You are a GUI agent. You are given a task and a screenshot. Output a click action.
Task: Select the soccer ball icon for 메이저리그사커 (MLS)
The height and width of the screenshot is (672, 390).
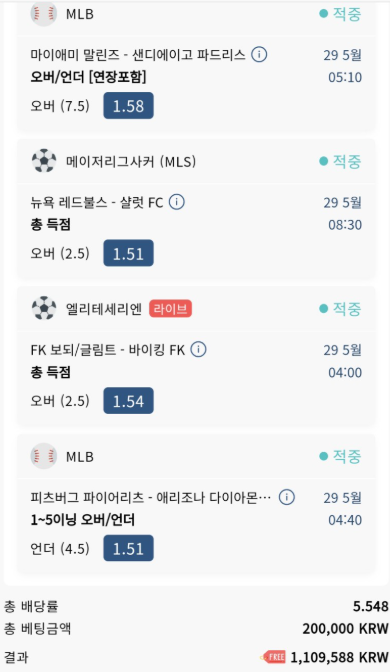coord(44,161)
